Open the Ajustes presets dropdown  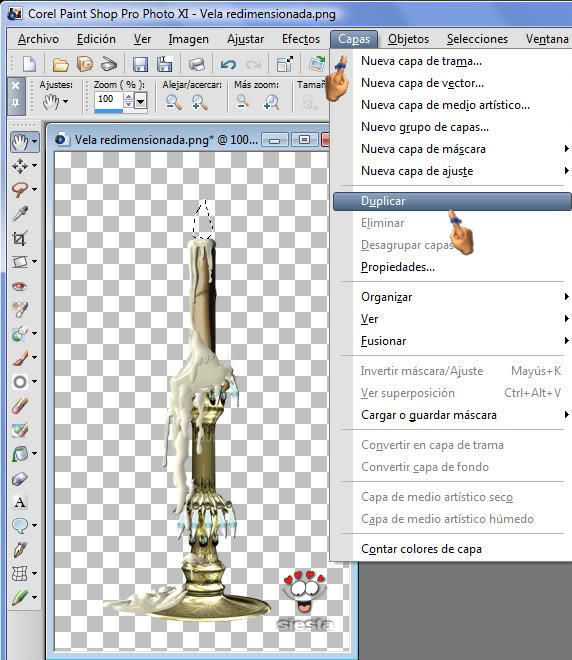55,102
